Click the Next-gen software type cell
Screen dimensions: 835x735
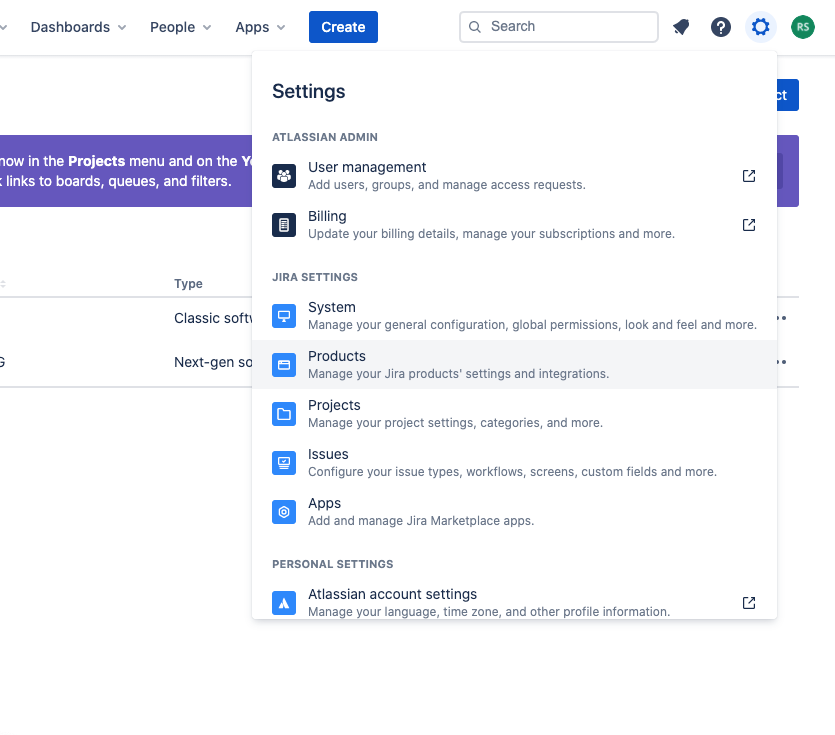[x=213, y=362]
